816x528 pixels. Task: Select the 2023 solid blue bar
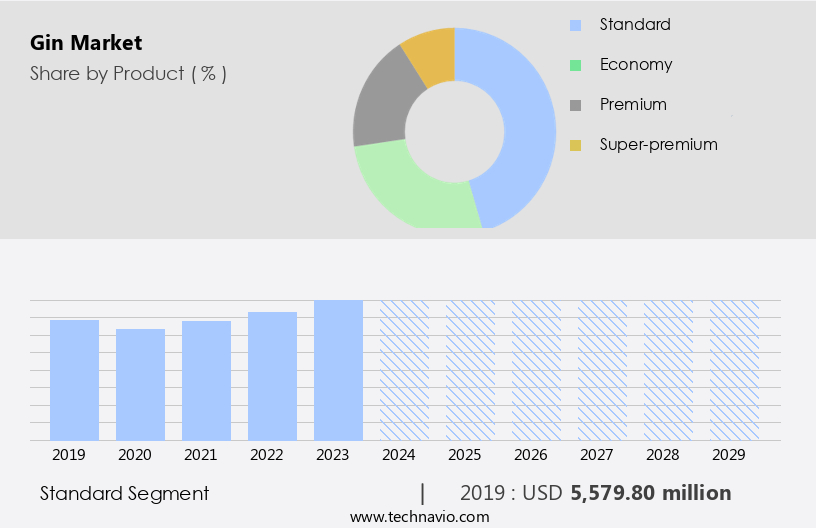(338, 370)
